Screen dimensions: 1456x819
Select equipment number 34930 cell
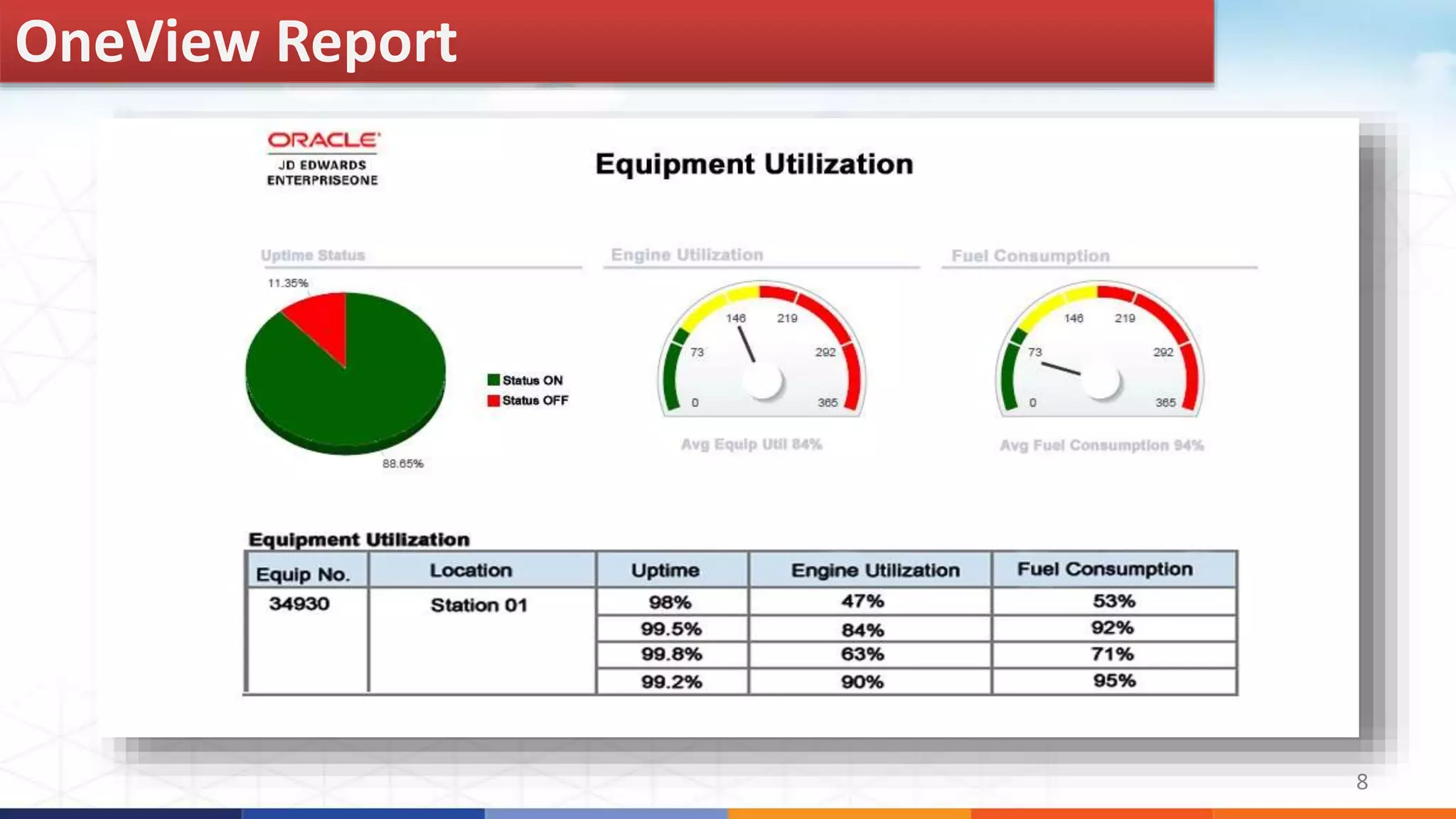[x=299, y=604]
